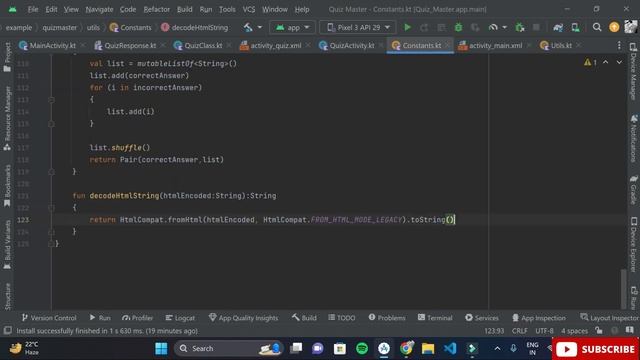This screenshot has height=360, width=640.
Task: Open the Bookmarks side panel
Action: pyautogui.click(x=7, y=186)
